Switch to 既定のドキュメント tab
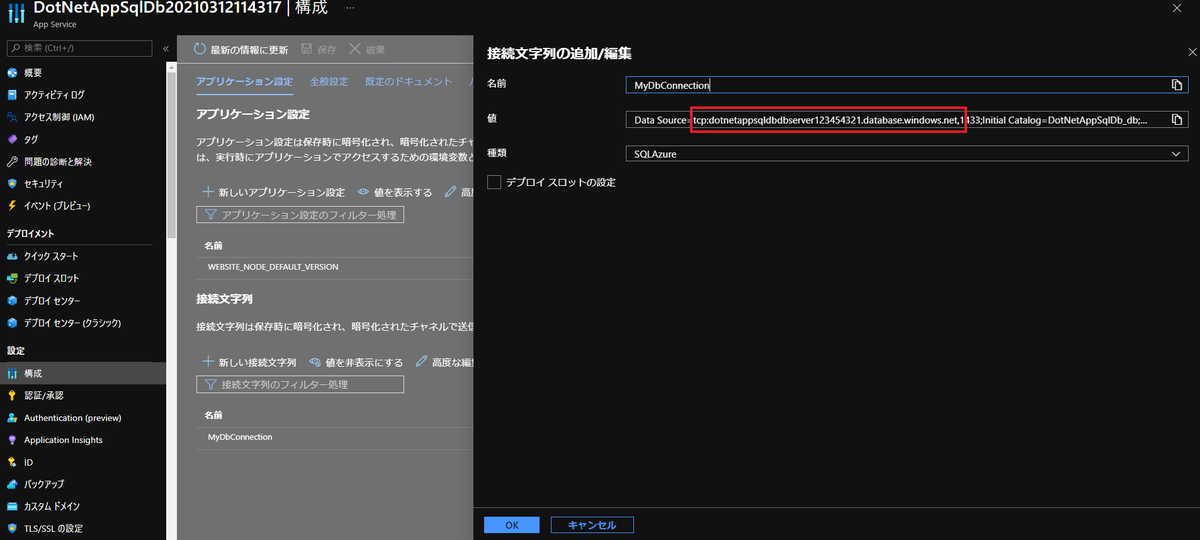 [409, 82]
